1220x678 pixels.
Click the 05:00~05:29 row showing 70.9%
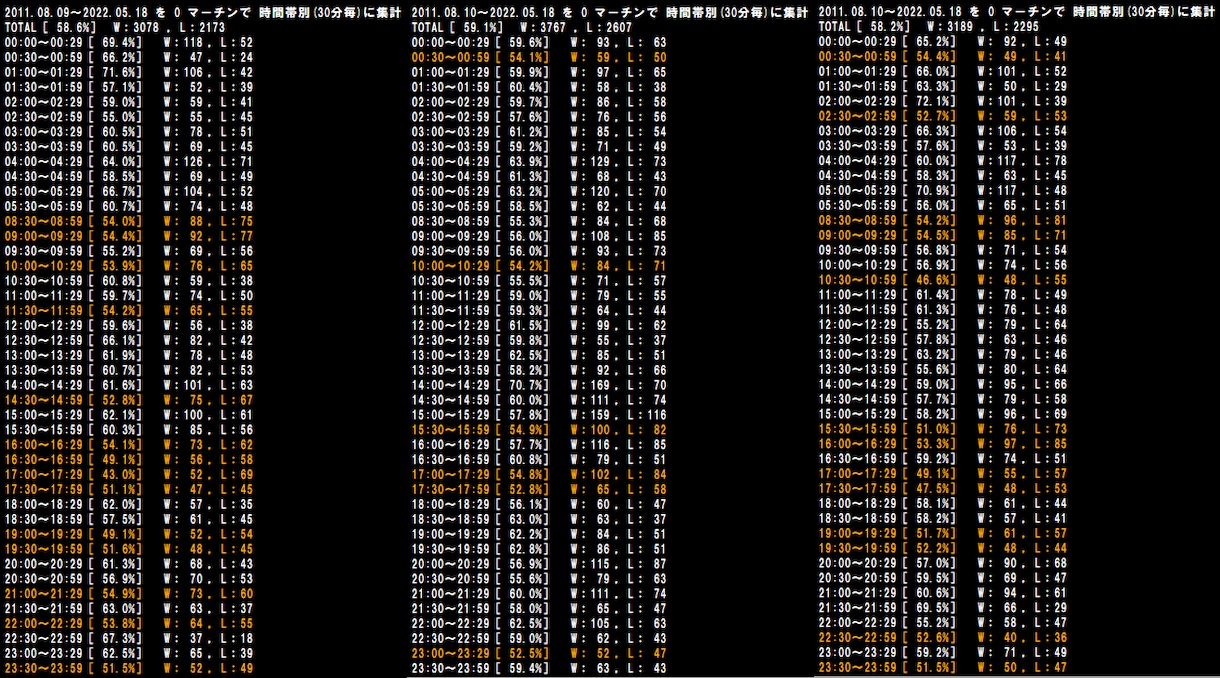click(x=943, y=191)
